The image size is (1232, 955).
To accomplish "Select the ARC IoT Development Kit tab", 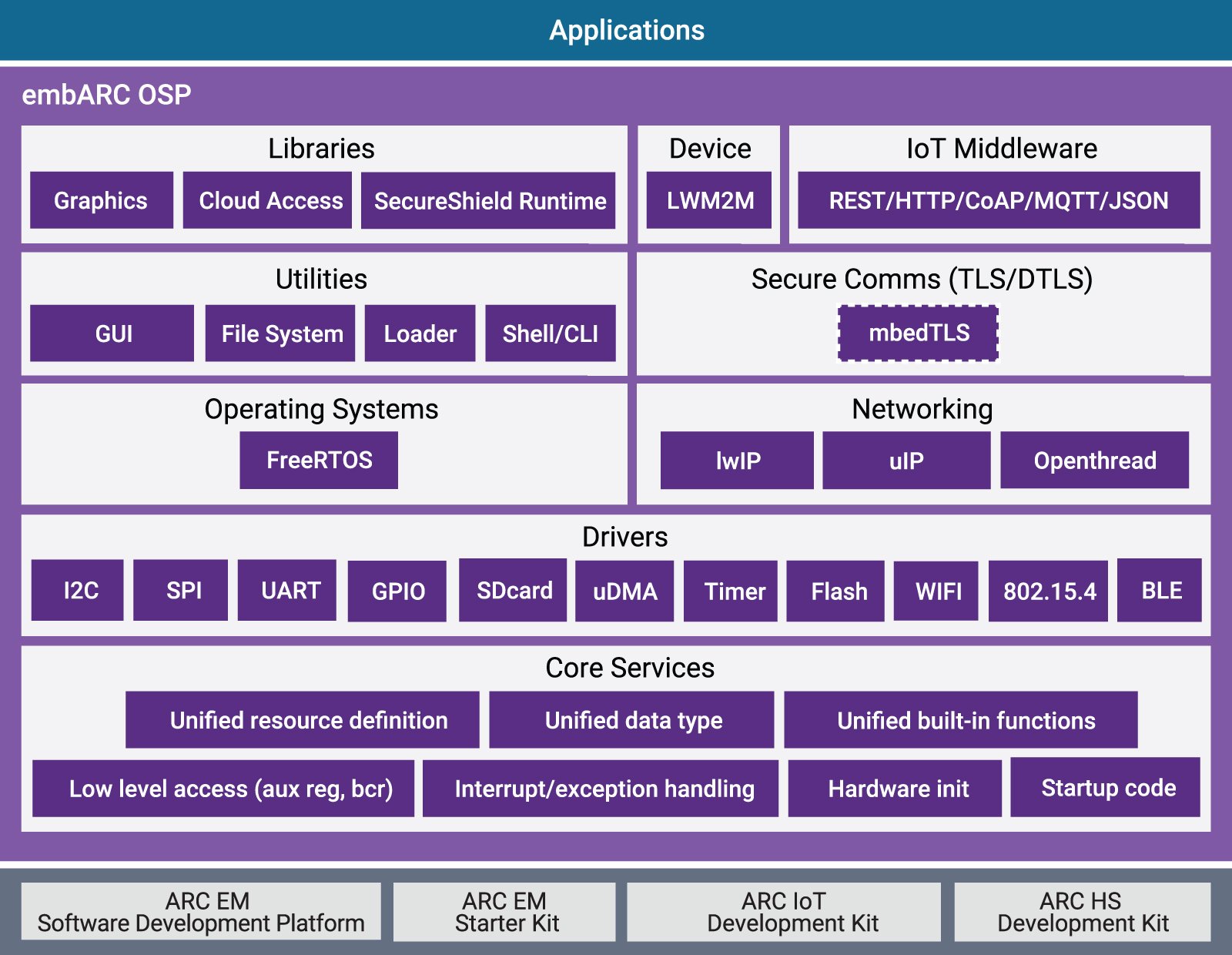I will (784, 912).
